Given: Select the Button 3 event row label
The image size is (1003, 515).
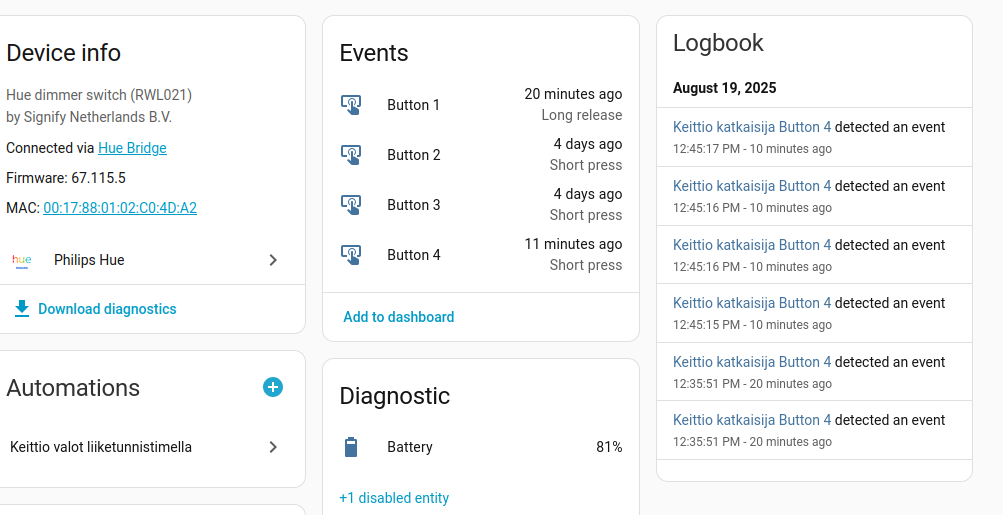Looking at the screenshot, I should coord(414,205).
